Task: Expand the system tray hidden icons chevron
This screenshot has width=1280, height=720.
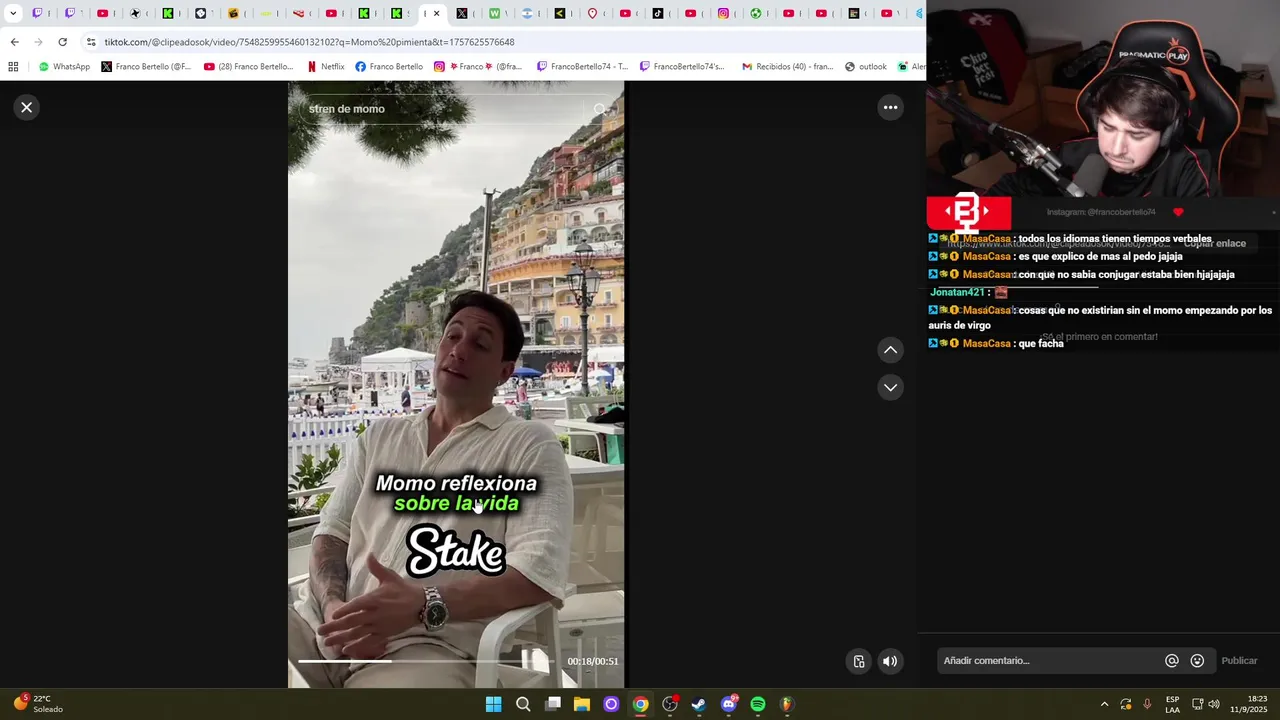Action: coord(1104,704)
